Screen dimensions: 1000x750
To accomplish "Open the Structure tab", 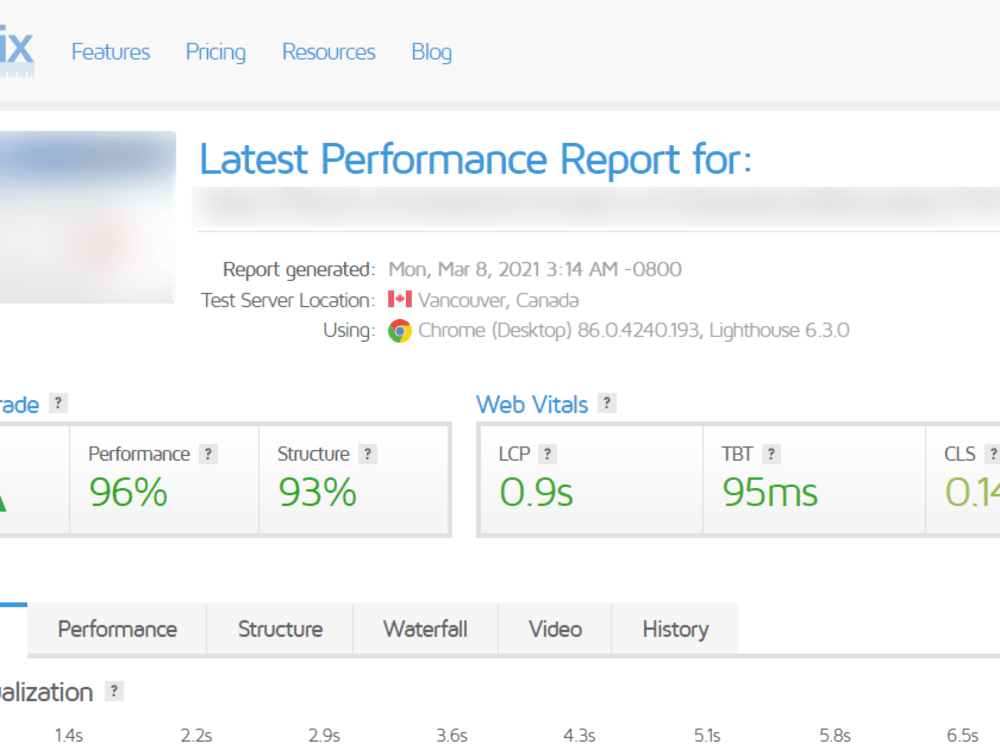I will [279, 629].
